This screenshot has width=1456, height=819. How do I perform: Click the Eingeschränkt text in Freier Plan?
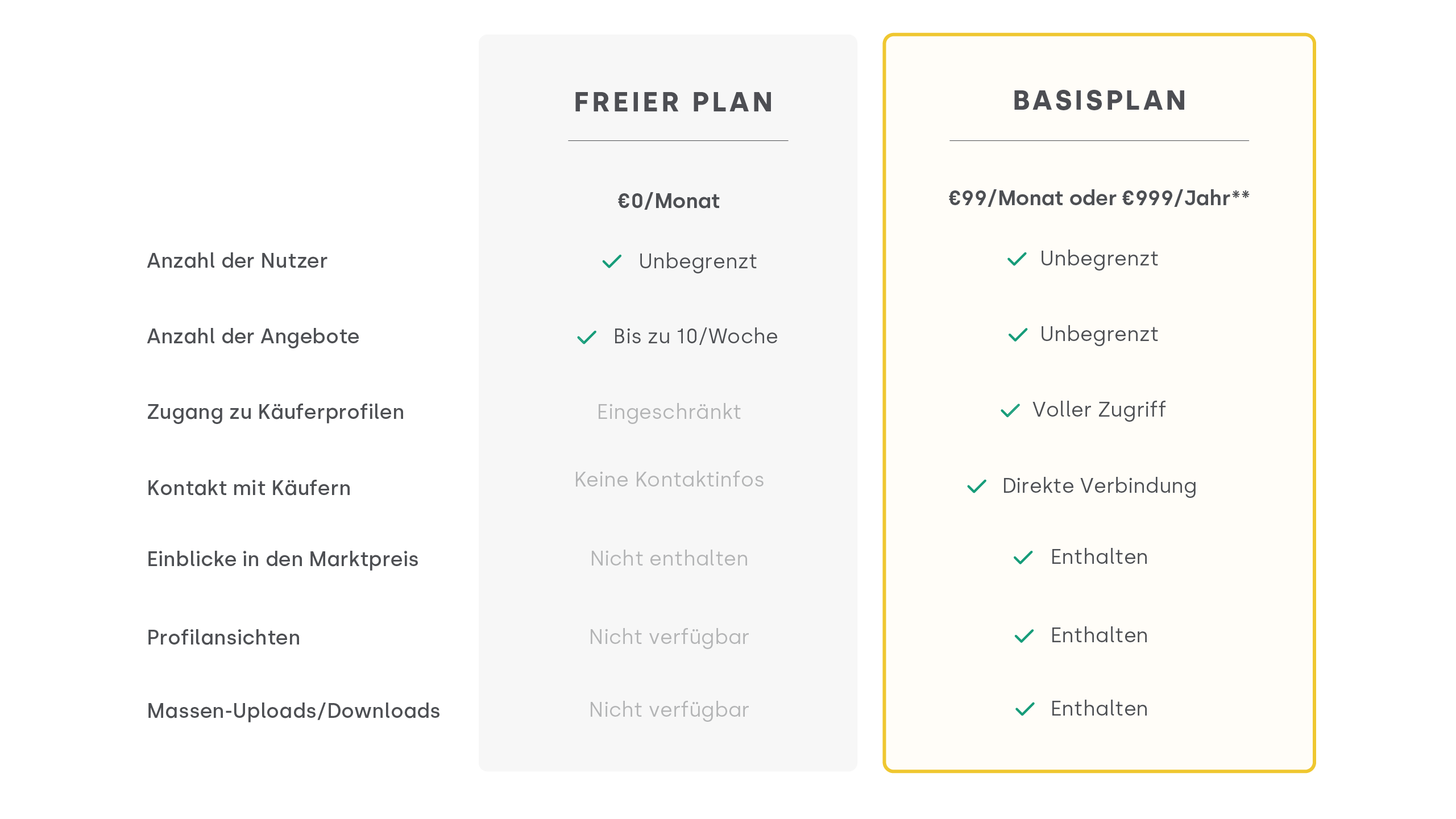pos(669,412)
